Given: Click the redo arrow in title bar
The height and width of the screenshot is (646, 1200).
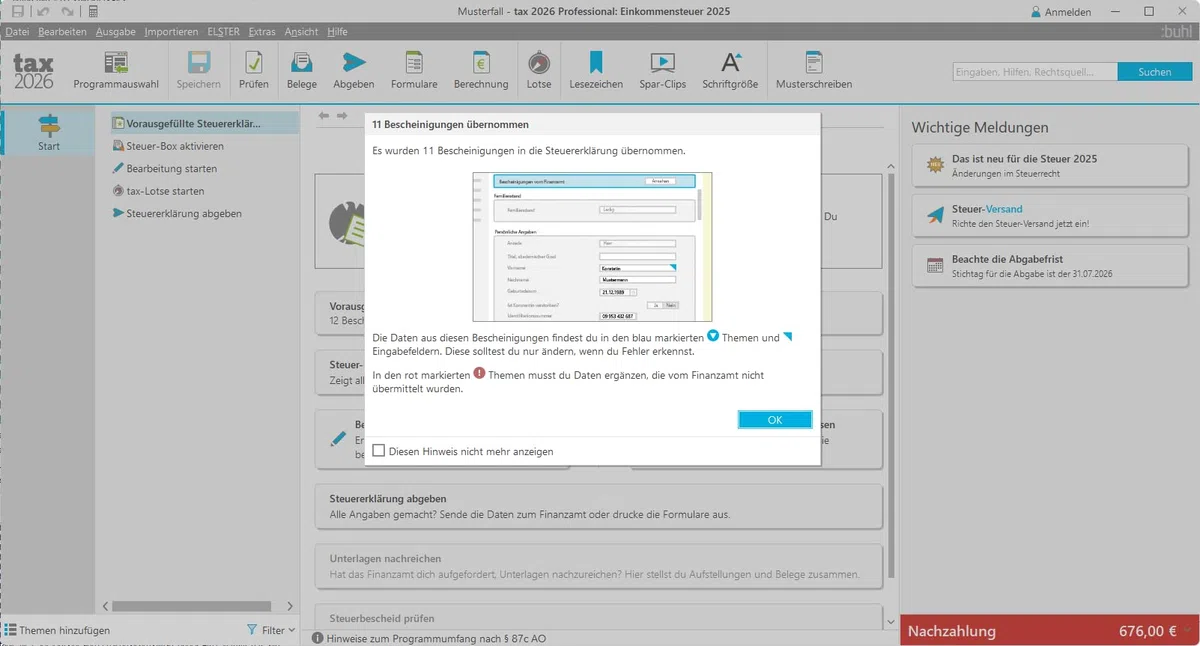Looking at the screenshot, I should click(x=67, y=11).
